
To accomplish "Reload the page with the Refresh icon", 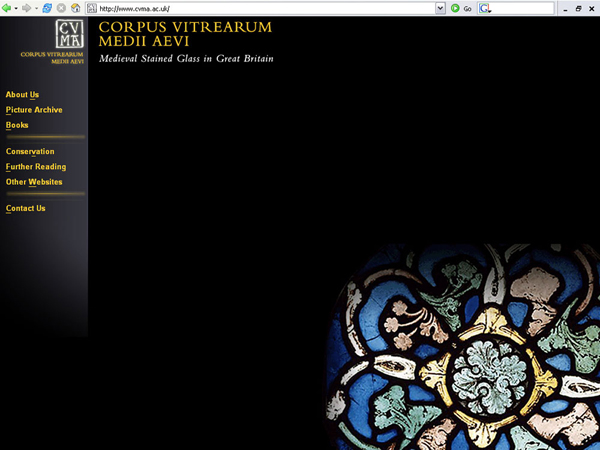I will coord(48,8).
